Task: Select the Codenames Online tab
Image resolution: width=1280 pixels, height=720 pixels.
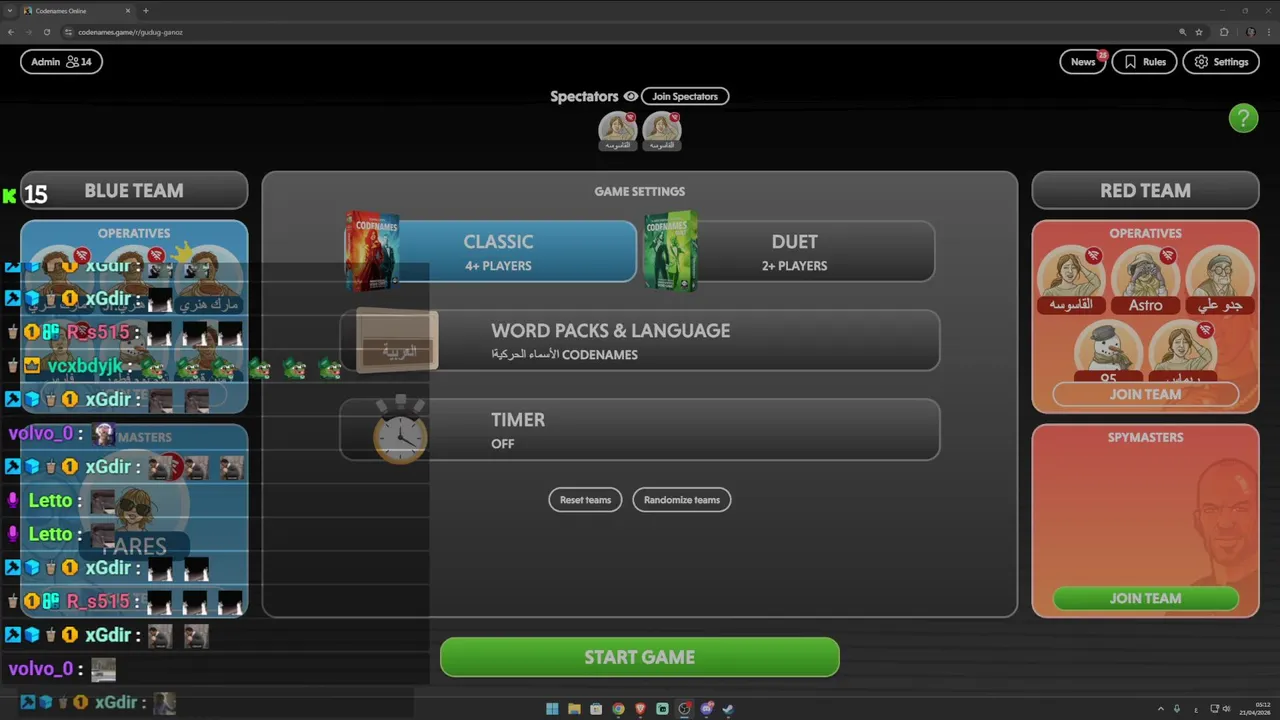Action: click(75, 10)
